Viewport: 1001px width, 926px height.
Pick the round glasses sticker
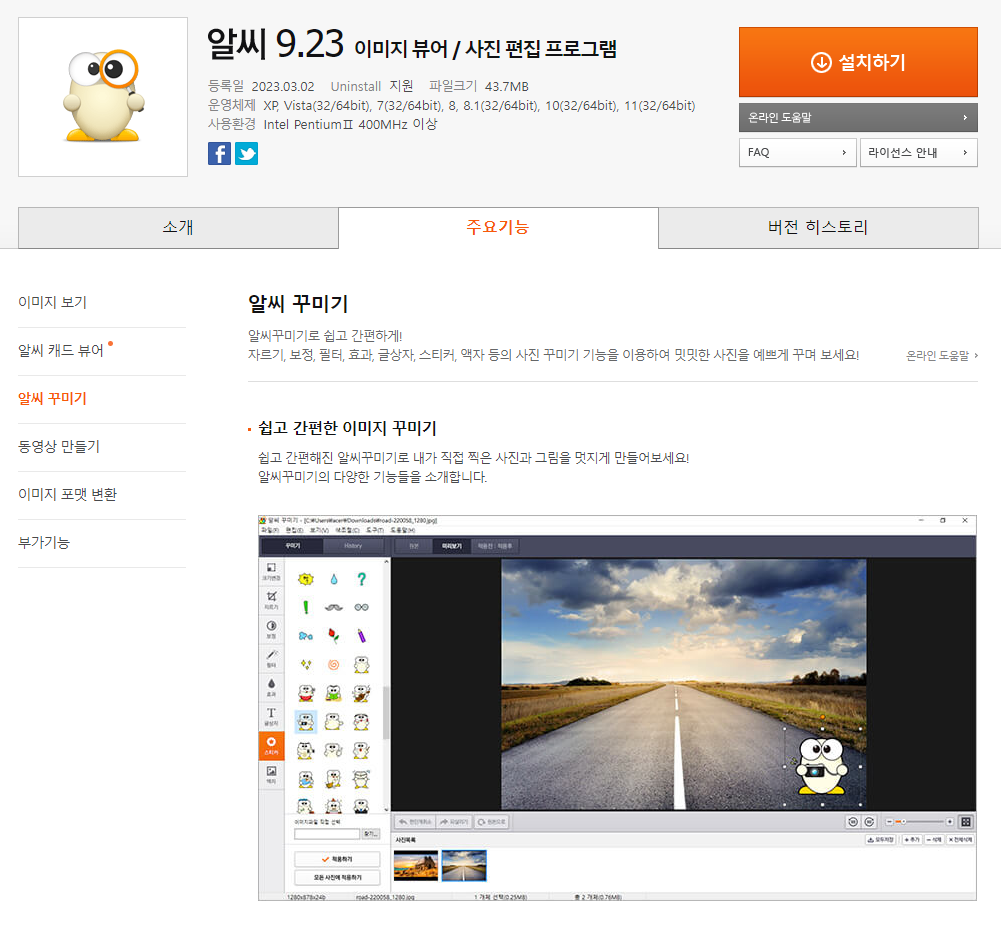tap(361, 607)
